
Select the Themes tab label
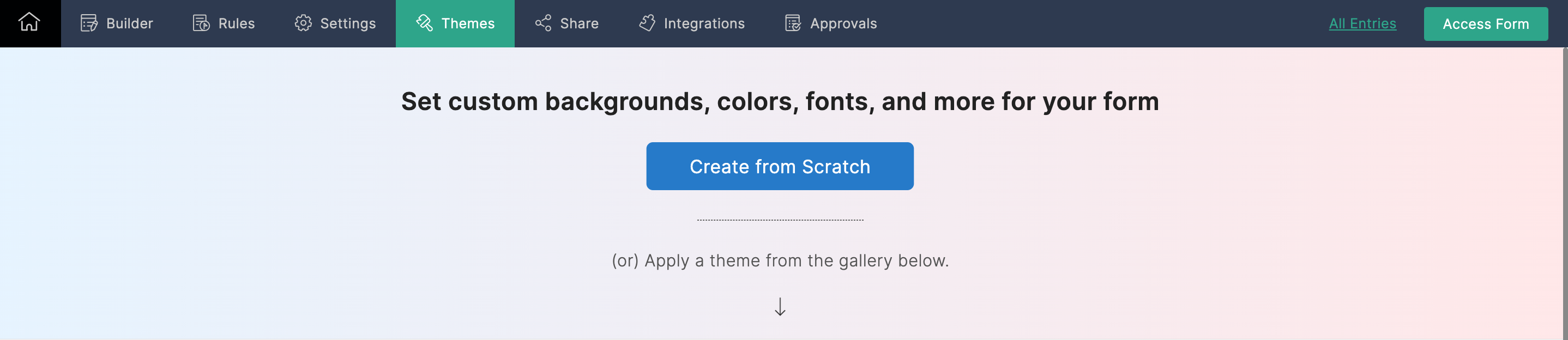pyautogui.click(x=467, y=23)
